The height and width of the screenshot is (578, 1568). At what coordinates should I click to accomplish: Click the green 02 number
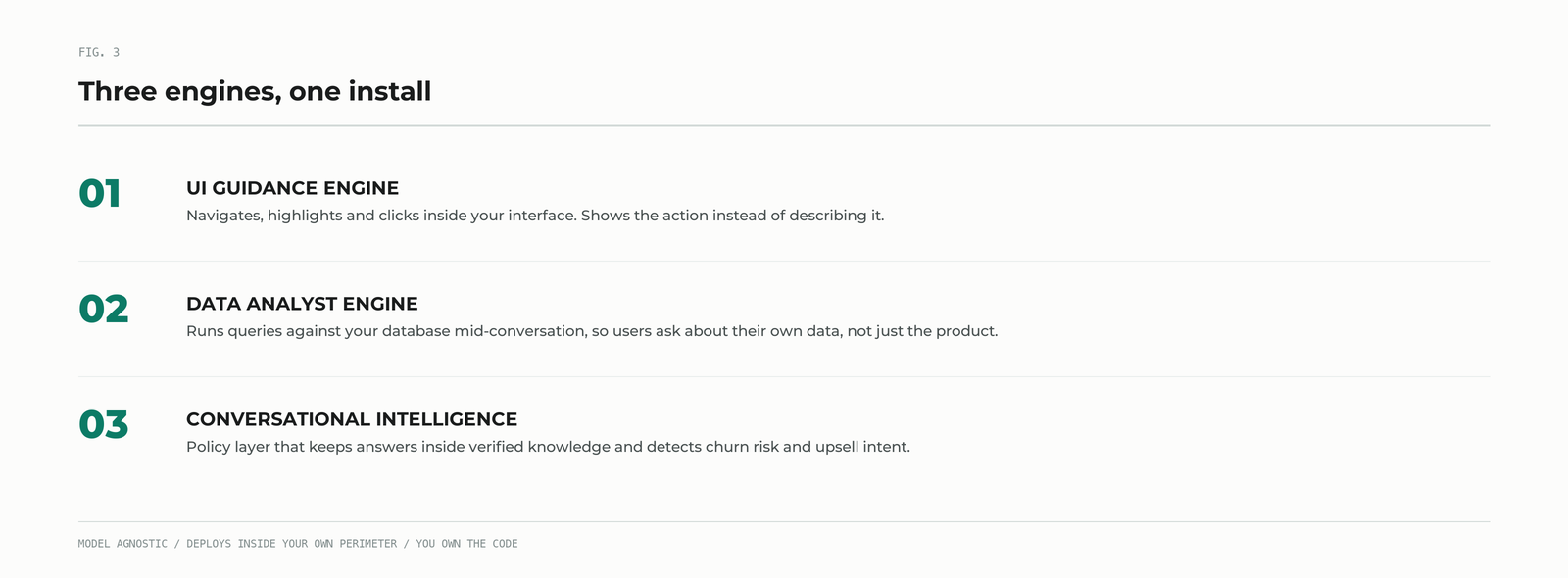click(104, 310)
